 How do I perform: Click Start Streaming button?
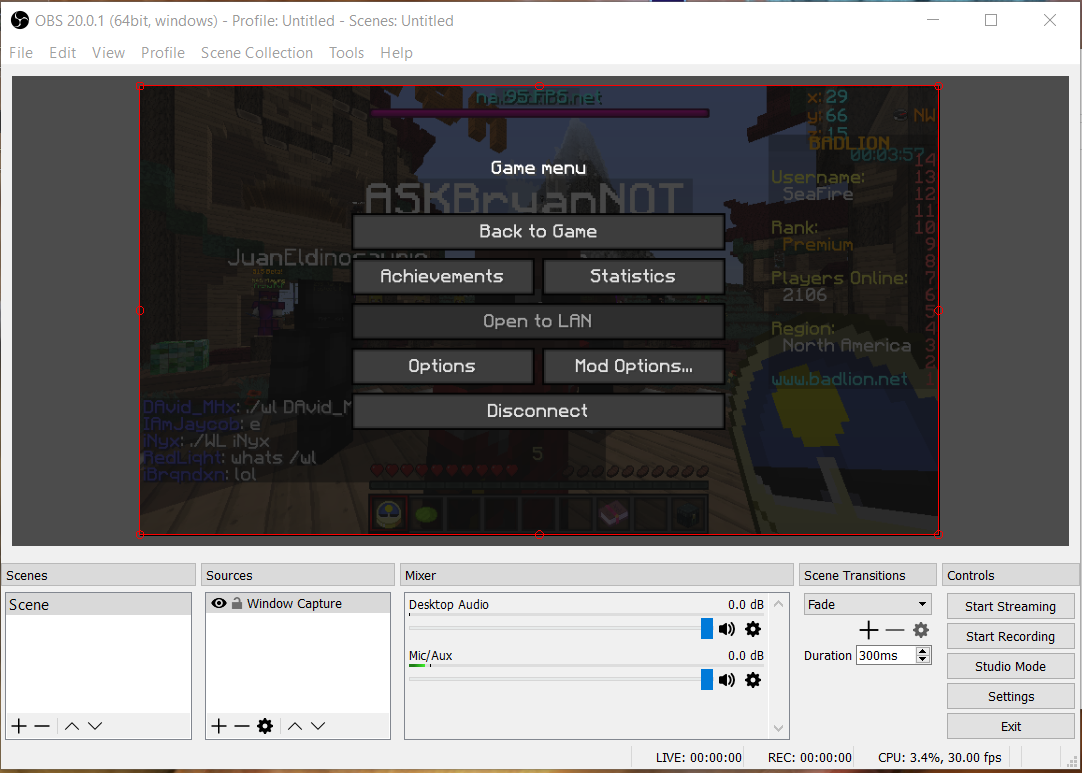[x=1010, y=607]
